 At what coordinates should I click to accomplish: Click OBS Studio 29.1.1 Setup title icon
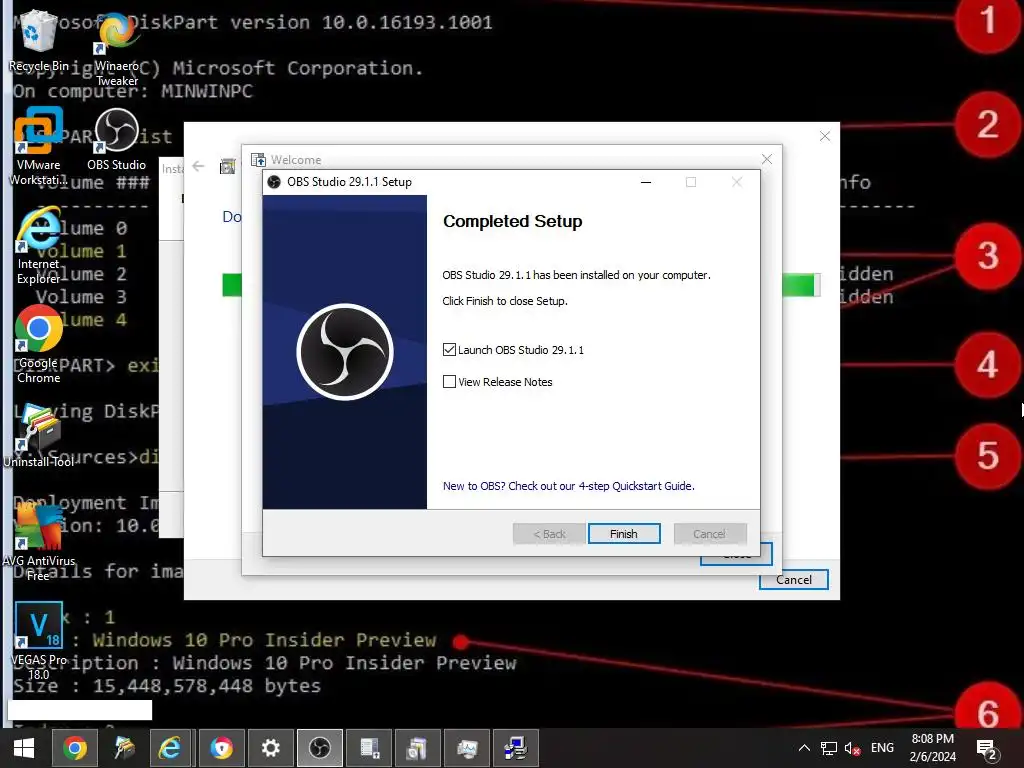click(274, 182)
